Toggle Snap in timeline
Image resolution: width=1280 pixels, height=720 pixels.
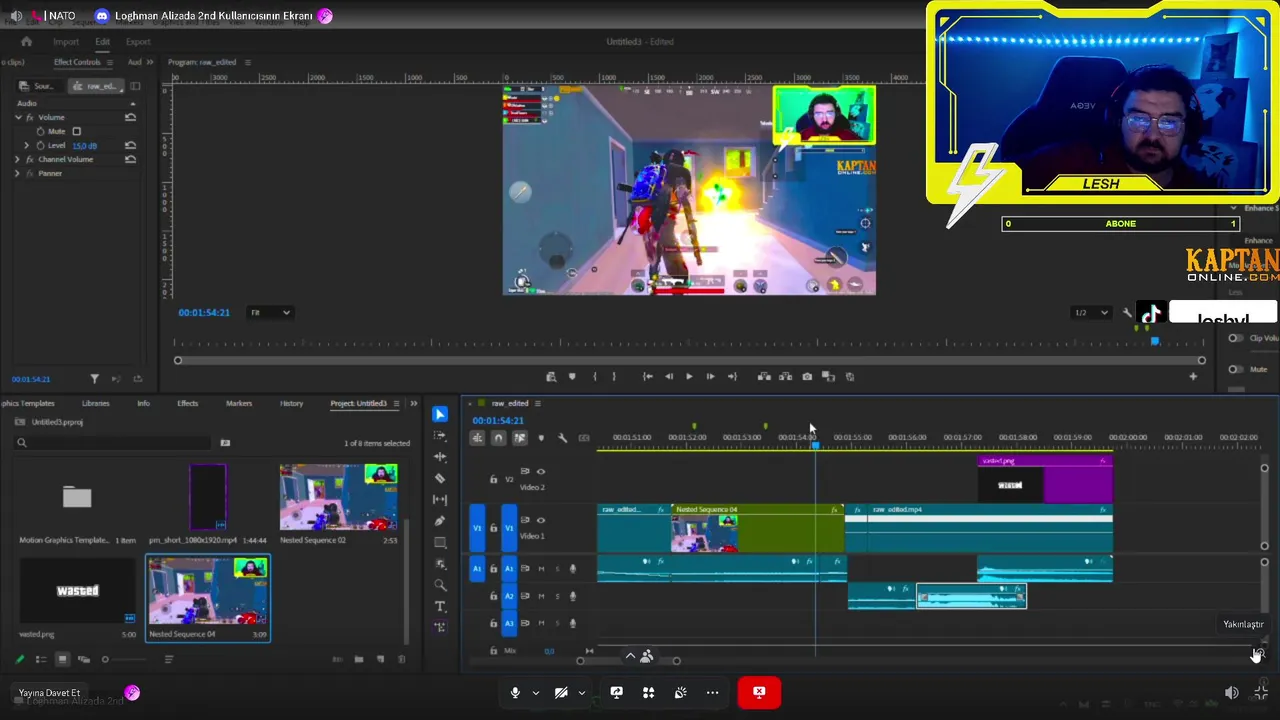click(498, 437)
